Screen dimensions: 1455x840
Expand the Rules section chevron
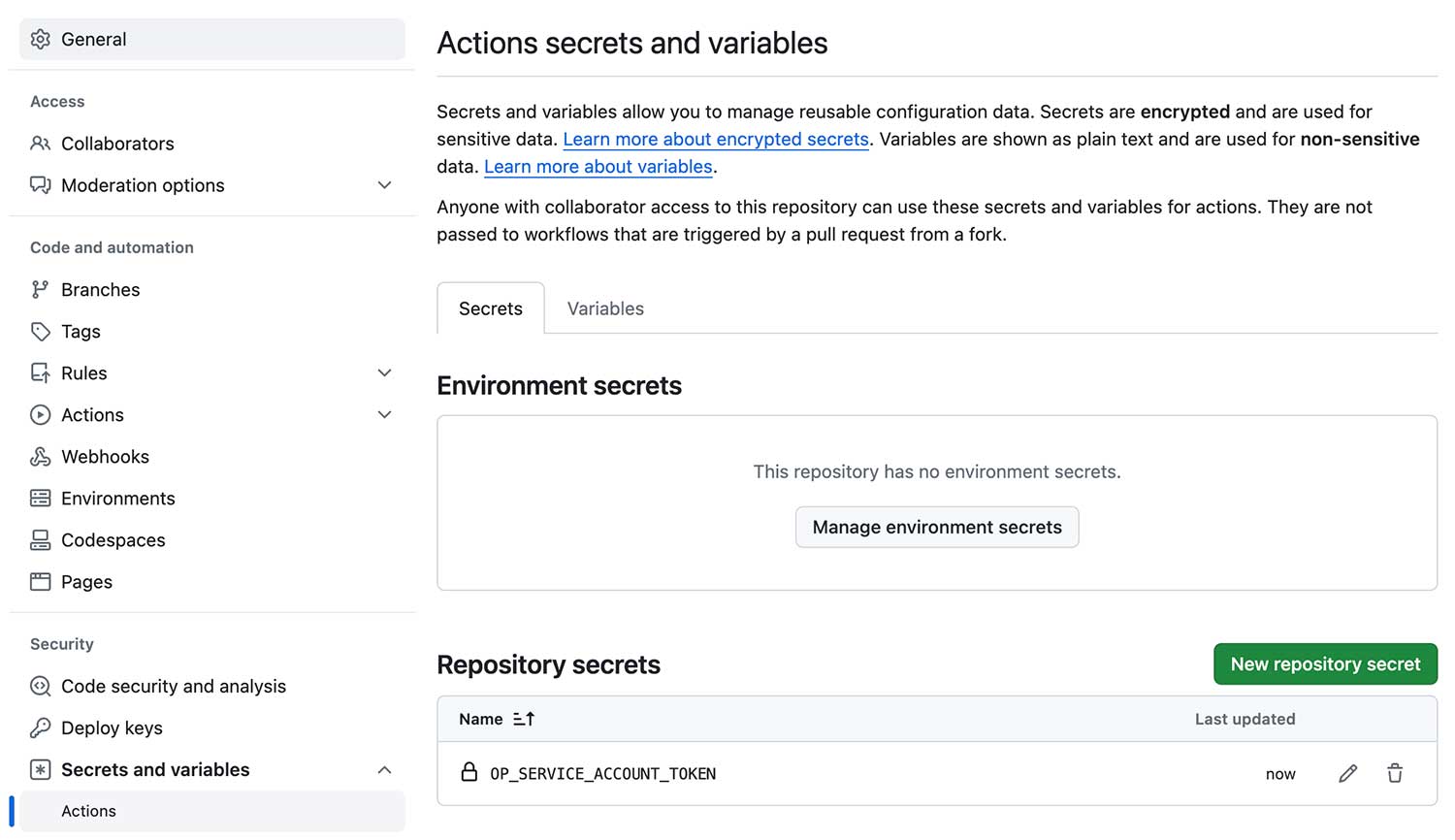click(384, 373)
